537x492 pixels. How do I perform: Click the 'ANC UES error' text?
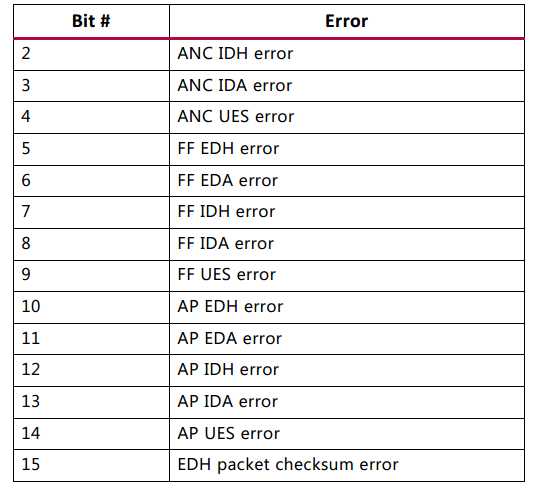236,117
